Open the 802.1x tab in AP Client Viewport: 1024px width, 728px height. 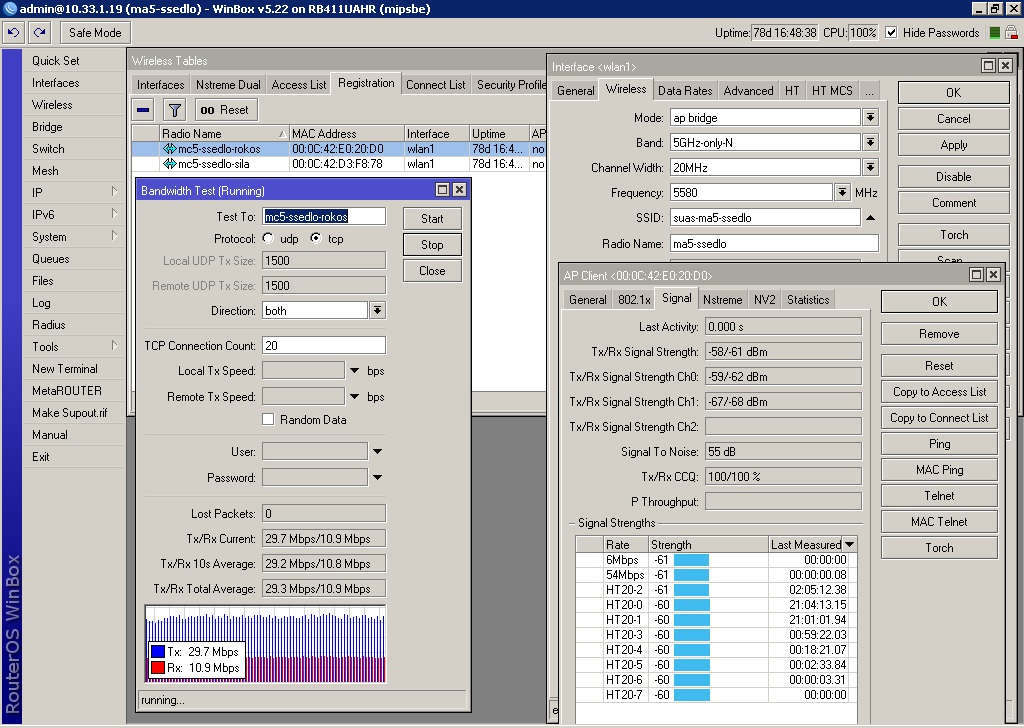click(x=634, y=300)
